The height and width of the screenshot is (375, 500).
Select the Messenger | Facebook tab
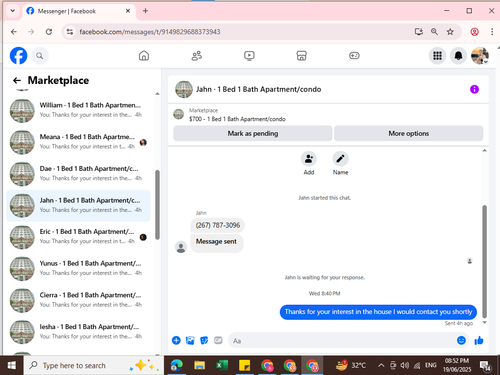(79, 11)
